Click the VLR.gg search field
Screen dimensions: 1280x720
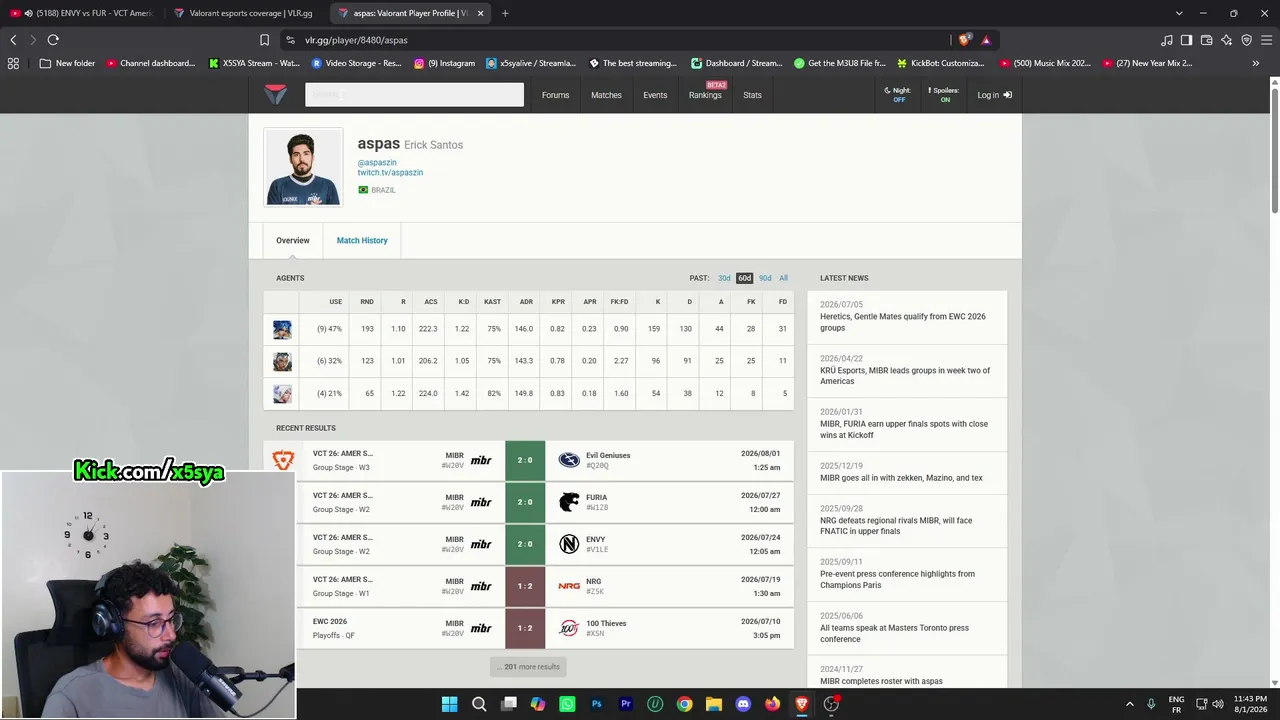pyautogui.click(x=415, y=95)
